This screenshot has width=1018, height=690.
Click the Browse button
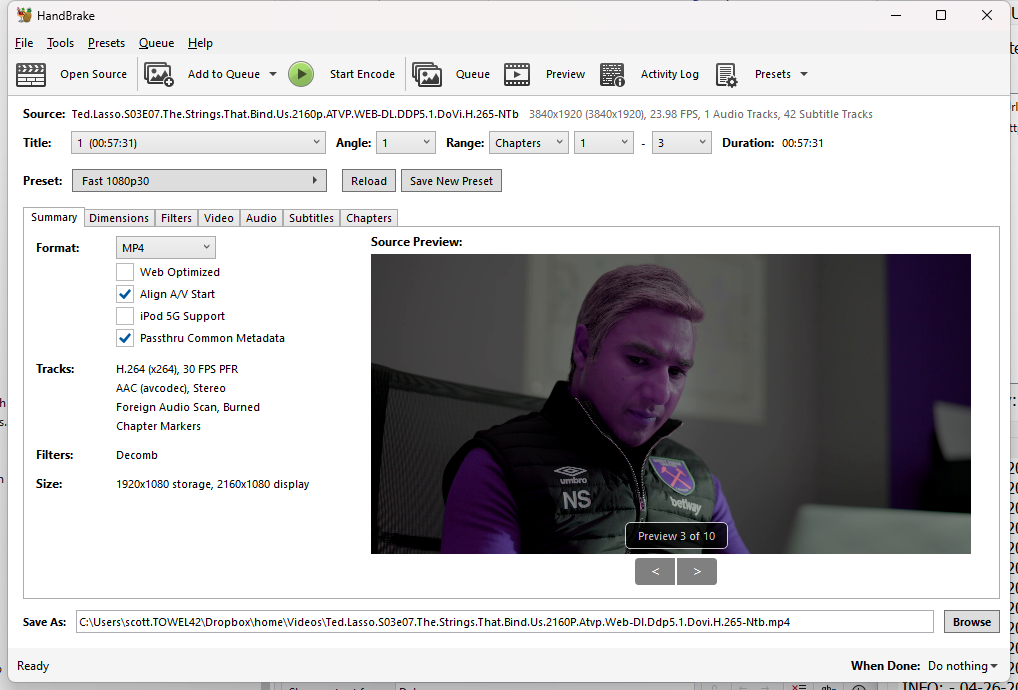[971, 622]
